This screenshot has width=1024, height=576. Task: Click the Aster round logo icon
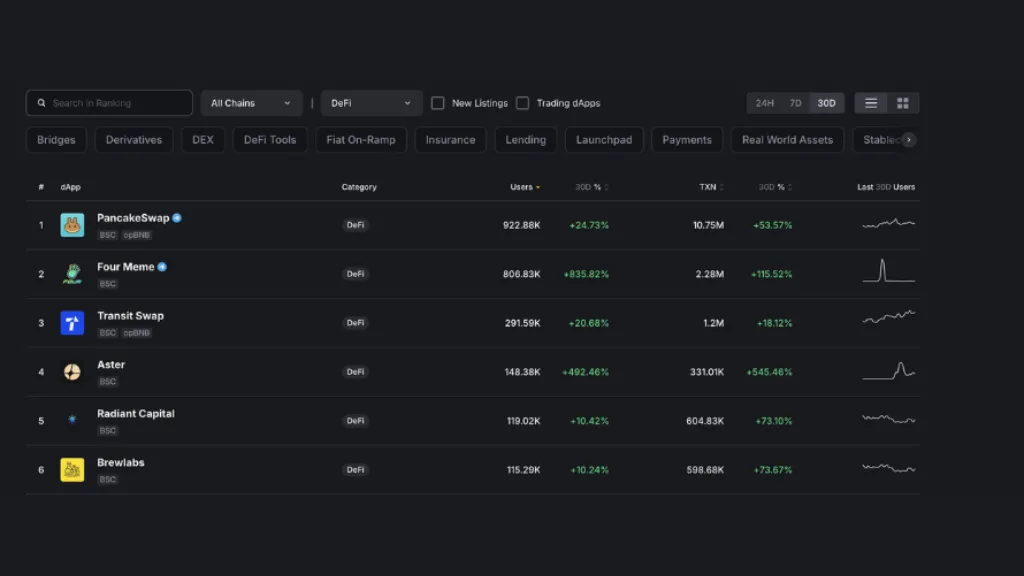72,372
